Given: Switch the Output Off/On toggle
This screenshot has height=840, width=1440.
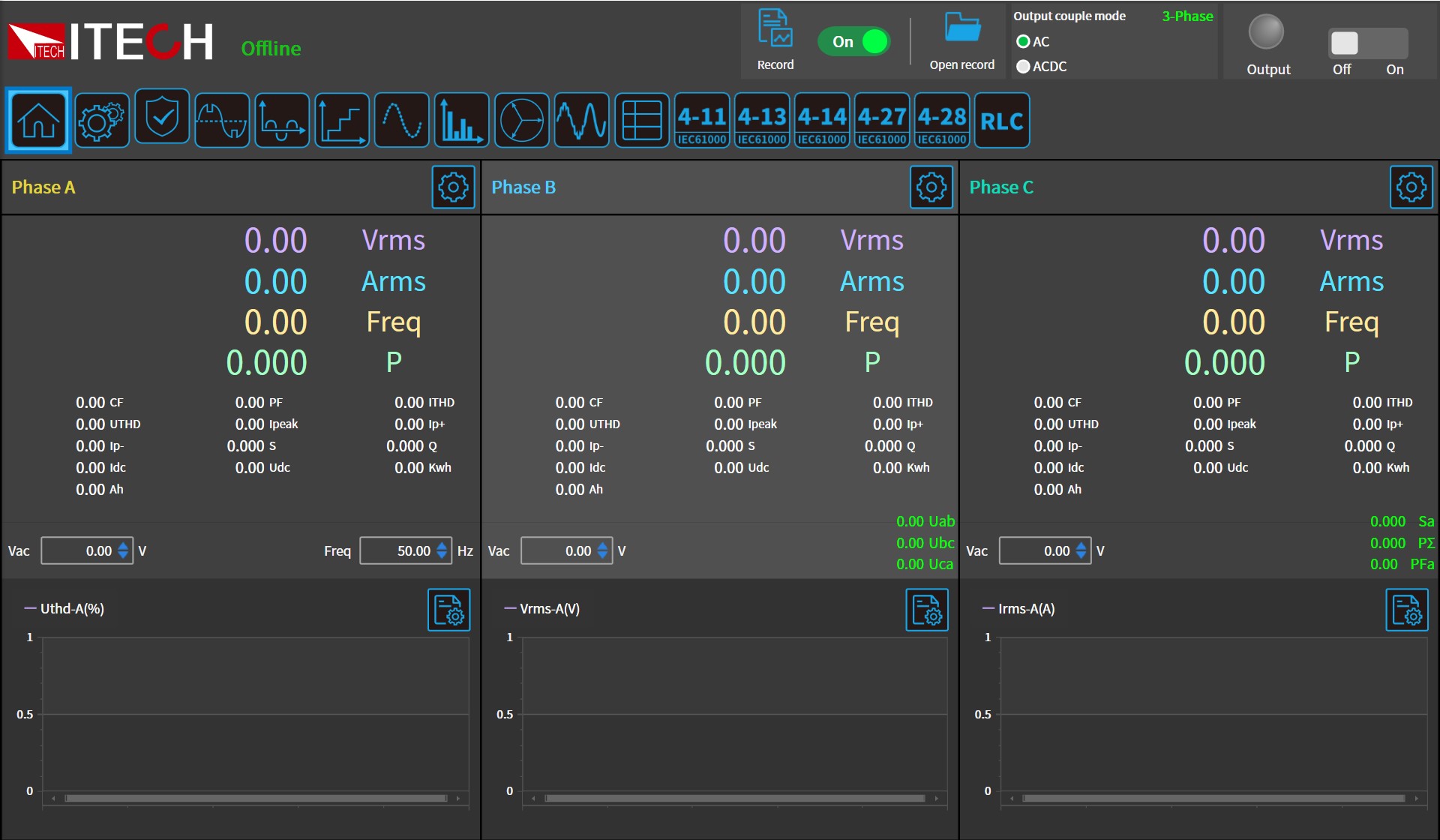Looking at the screenshot, I should (1368, 43).
